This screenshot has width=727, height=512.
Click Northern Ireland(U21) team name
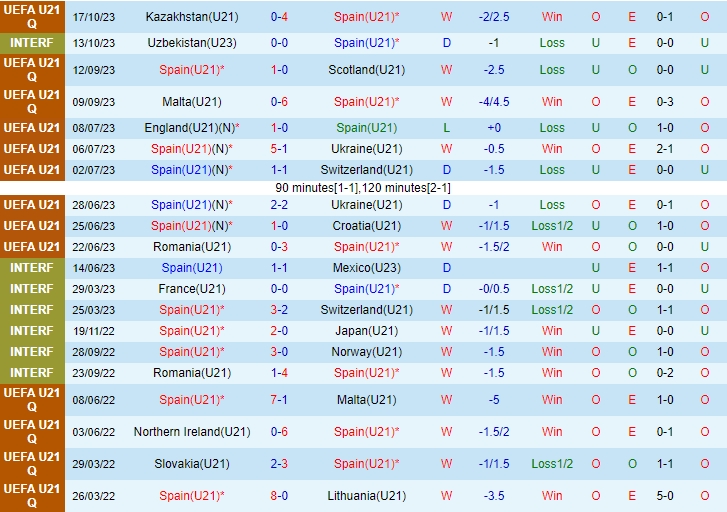pyautogui.click(x=191, y=432)
